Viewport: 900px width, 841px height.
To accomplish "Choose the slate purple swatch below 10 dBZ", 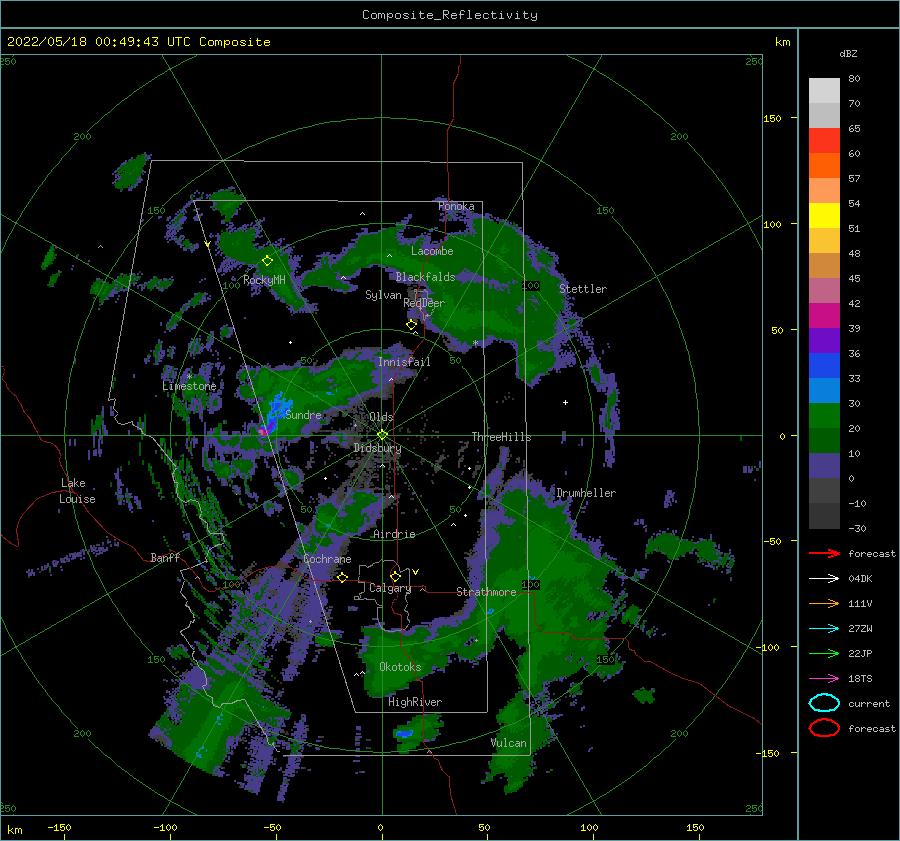I will click(x=824, y=466).
